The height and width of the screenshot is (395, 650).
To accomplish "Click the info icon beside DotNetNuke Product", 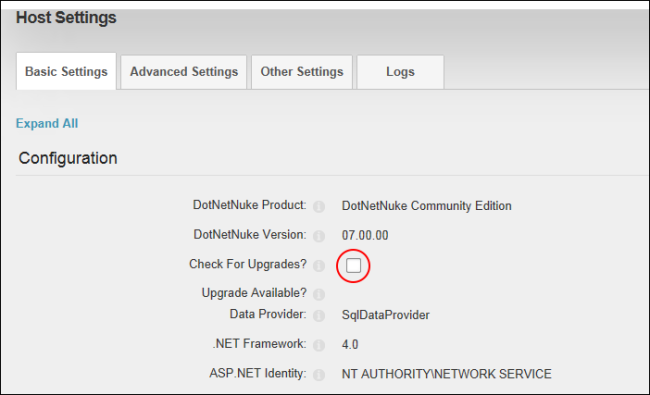I will pos(319,206).
